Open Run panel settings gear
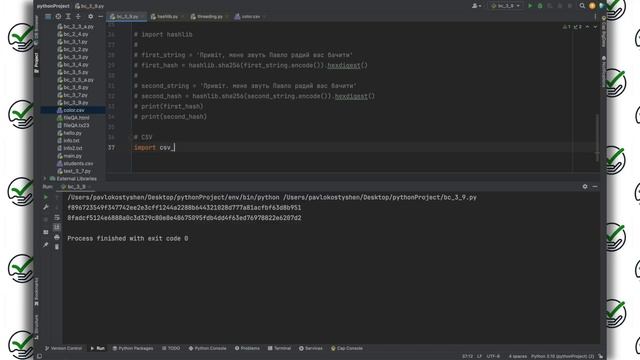 (585, 187)
